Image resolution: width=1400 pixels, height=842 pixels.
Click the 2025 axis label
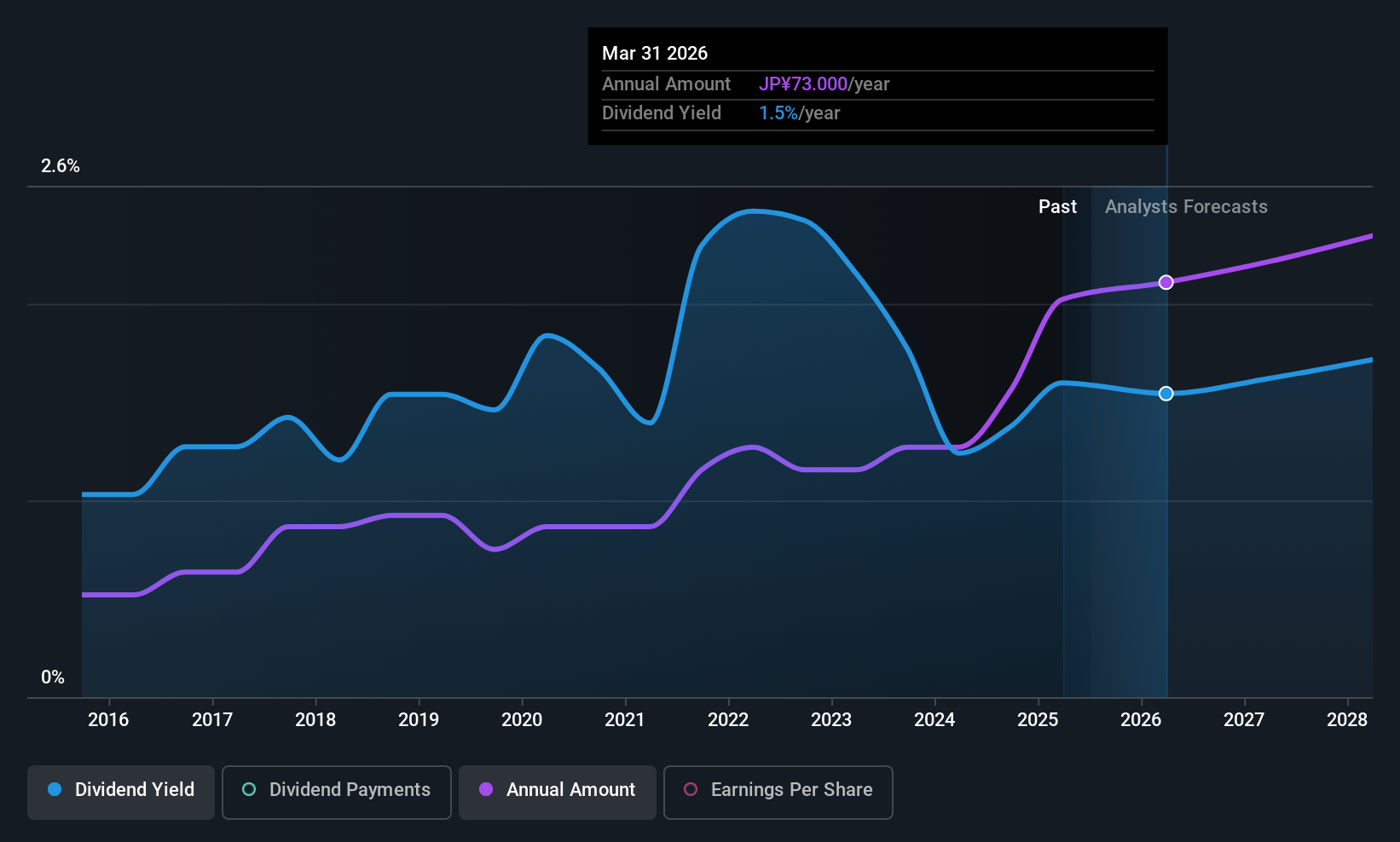[1038, 719]
